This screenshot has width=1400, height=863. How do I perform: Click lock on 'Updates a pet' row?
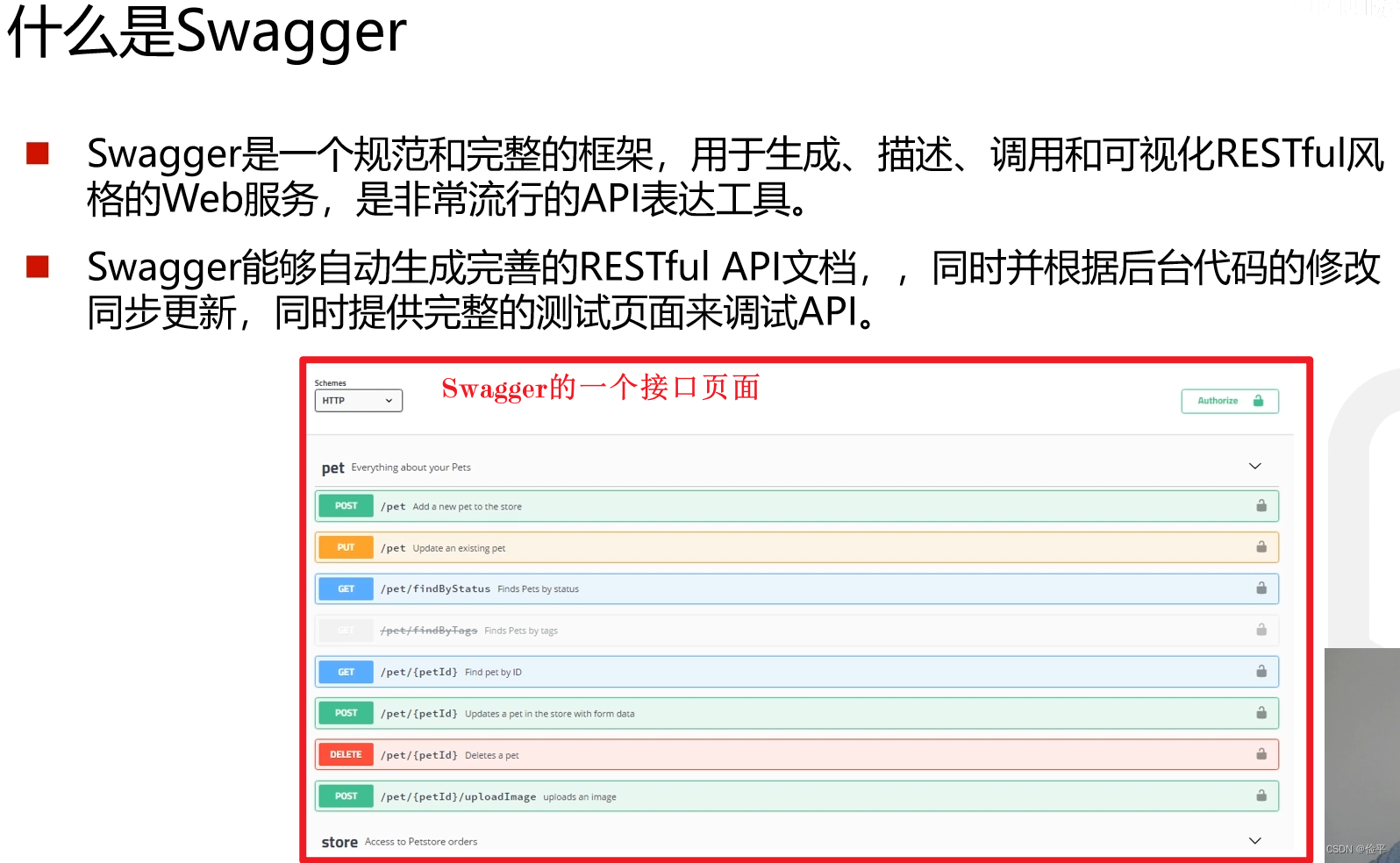(x=1261, y=713)
